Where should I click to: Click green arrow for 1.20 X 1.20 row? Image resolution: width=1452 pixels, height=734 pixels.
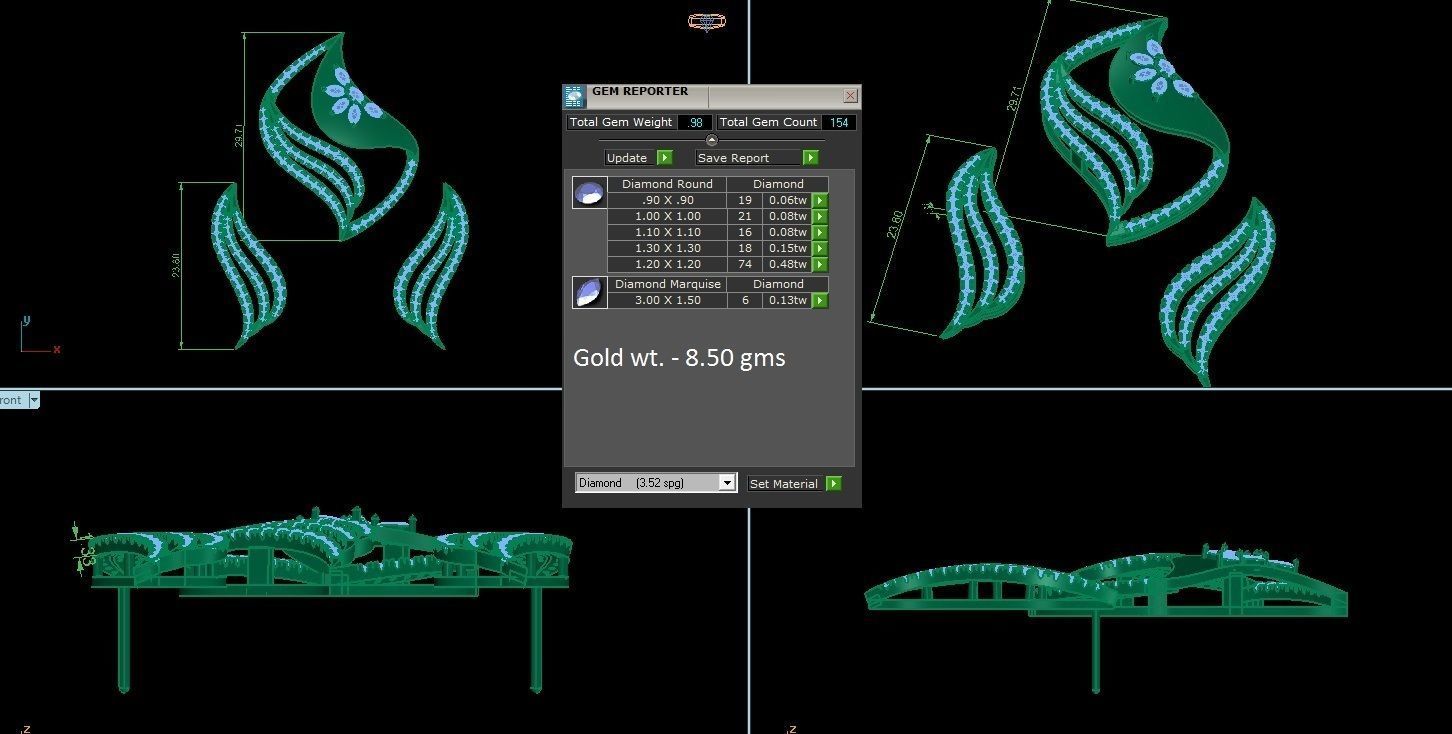[820, 264]
